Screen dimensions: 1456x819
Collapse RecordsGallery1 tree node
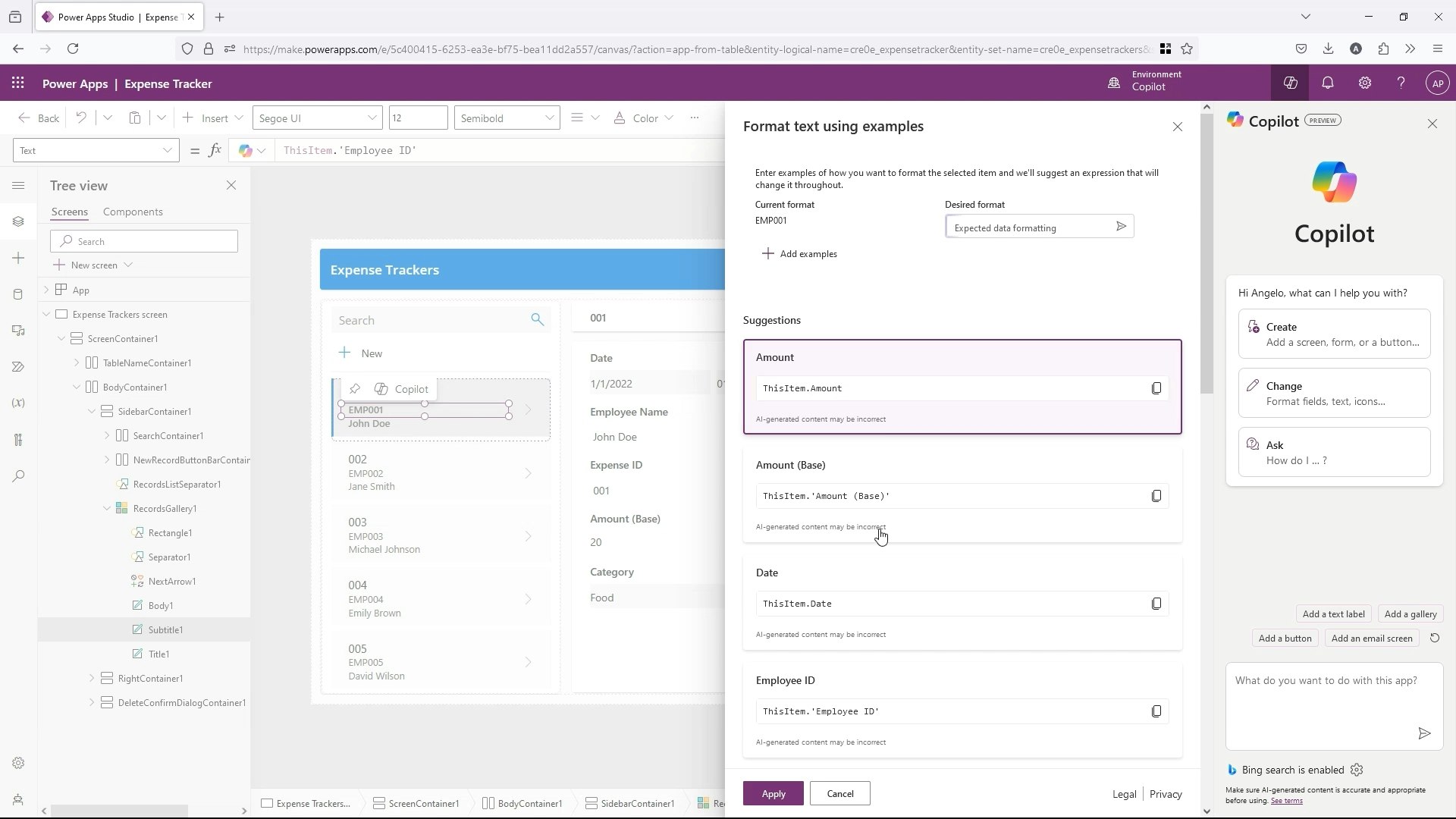tap(107, 508)
